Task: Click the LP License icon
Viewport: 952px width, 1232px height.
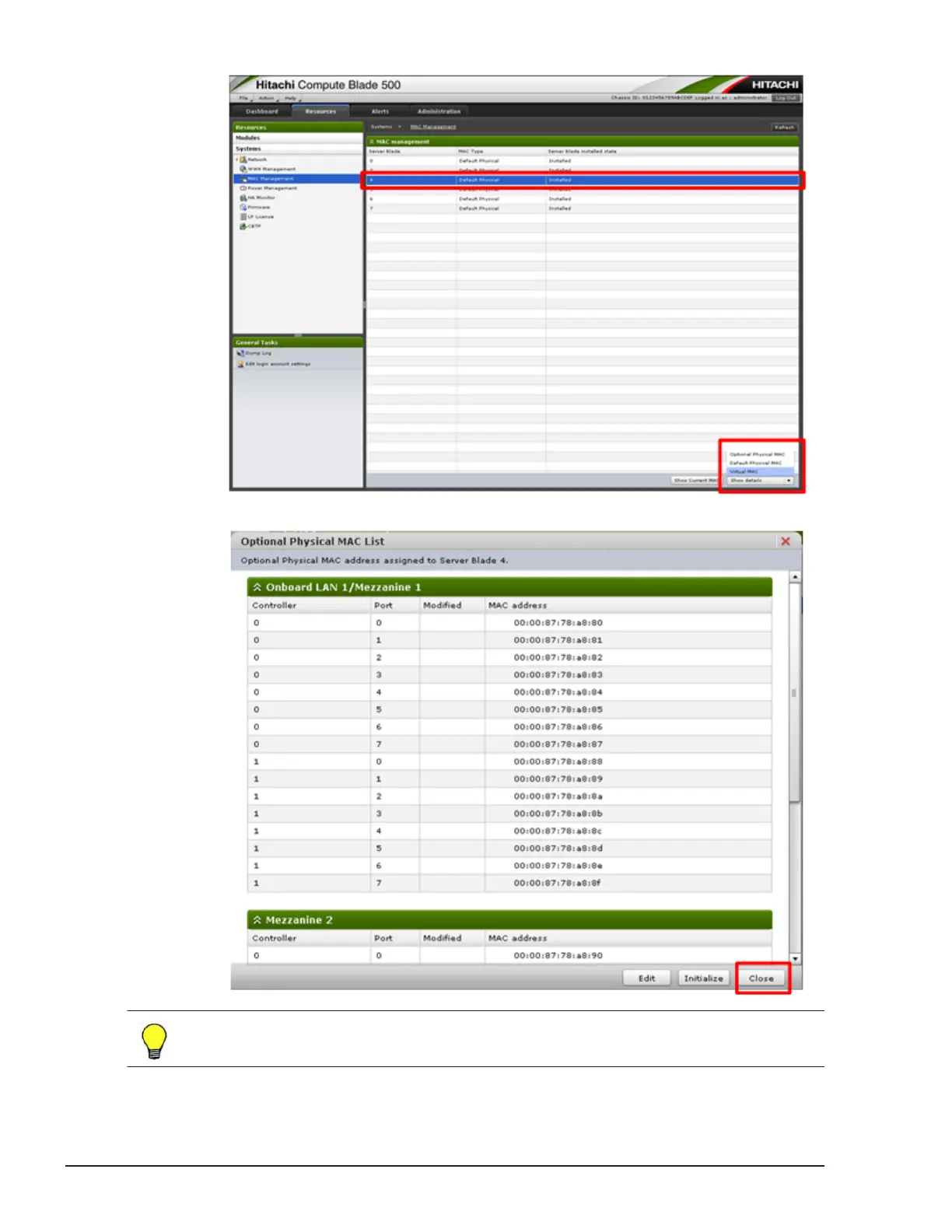Action: [x=243, y=216]
